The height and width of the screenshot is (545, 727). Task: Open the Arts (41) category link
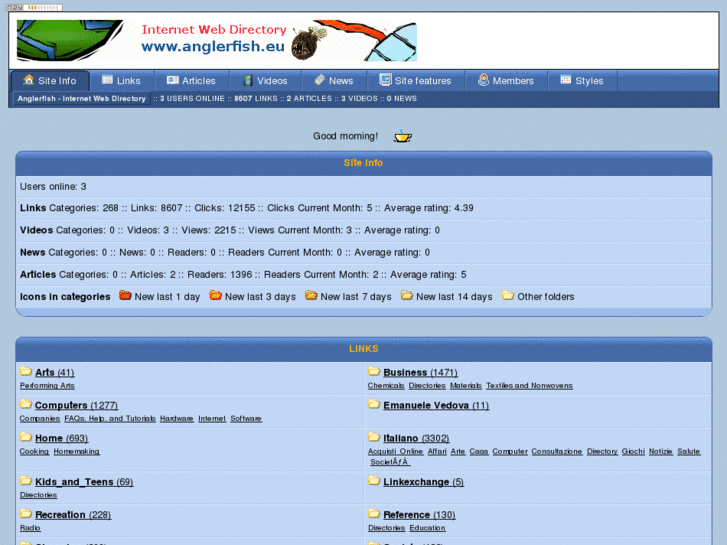click(55, 372)
